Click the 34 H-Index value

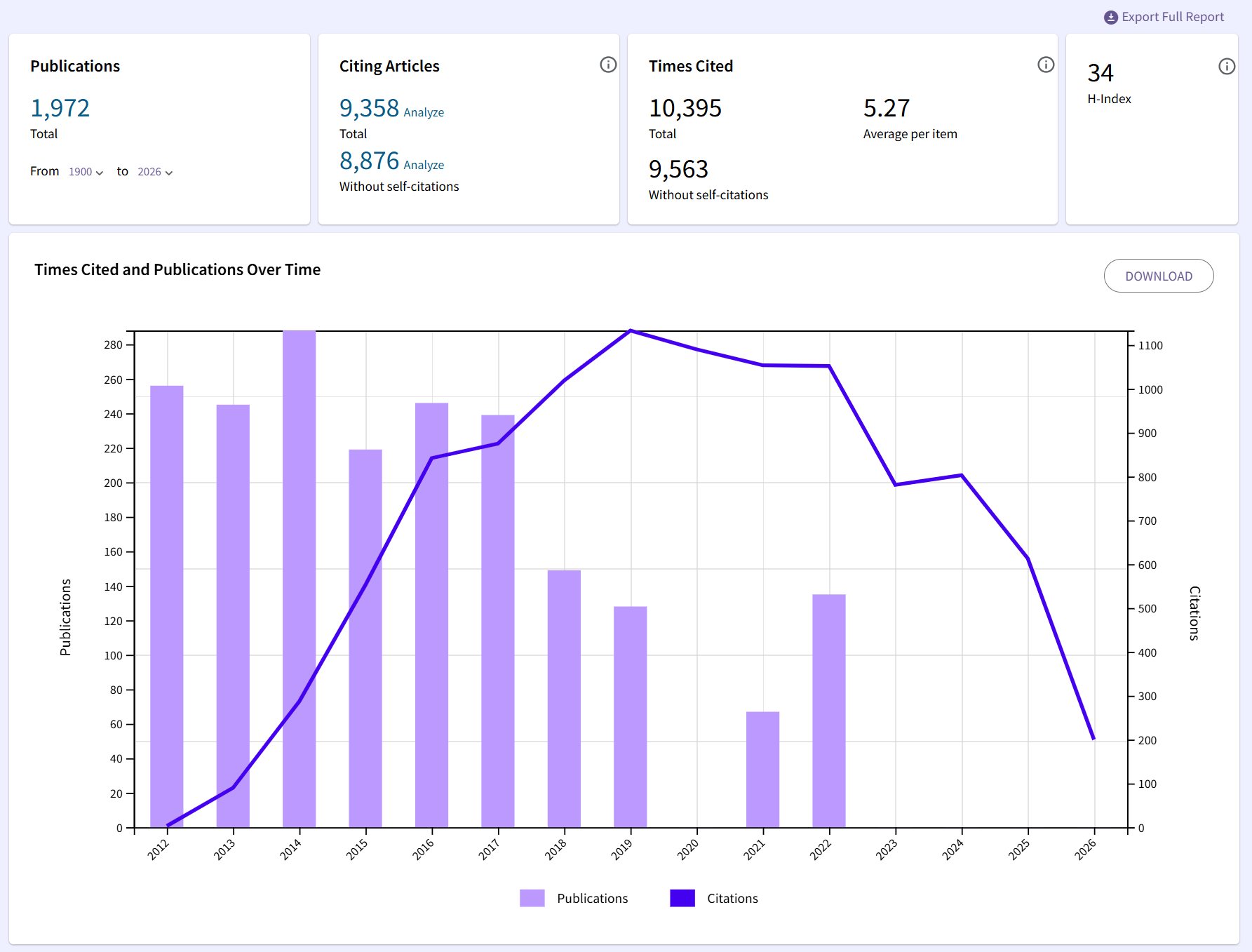pos(1100,73)
